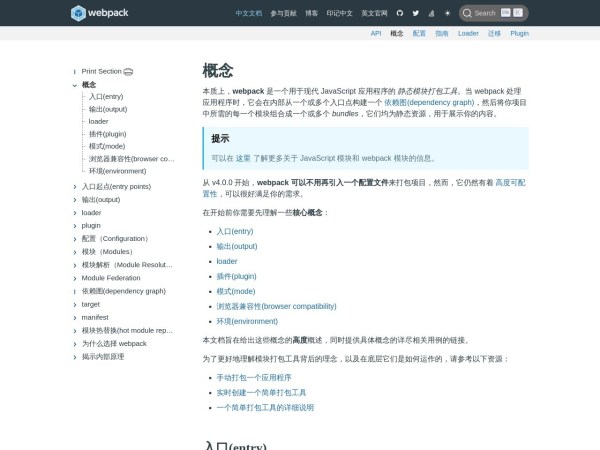600x450 pixels.
Task: Open the Twitter icon link
Action: click(415, 13)
